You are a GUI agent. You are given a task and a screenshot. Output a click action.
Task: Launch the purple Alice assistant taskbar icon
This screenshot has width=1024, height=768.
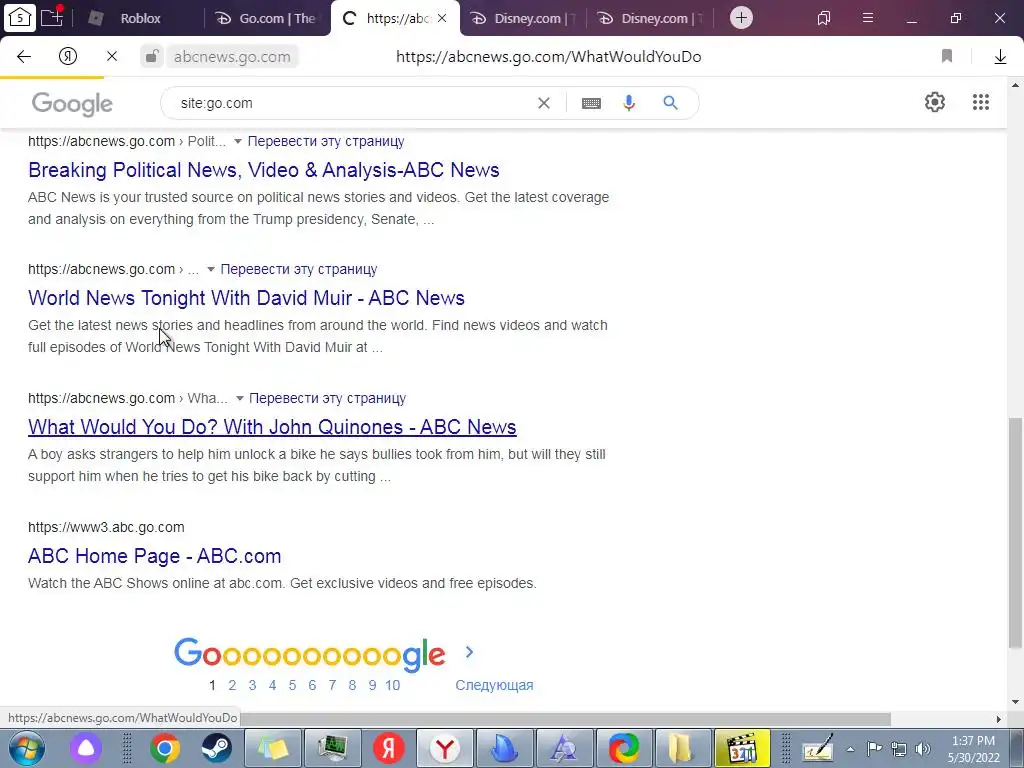pos(86,748)
